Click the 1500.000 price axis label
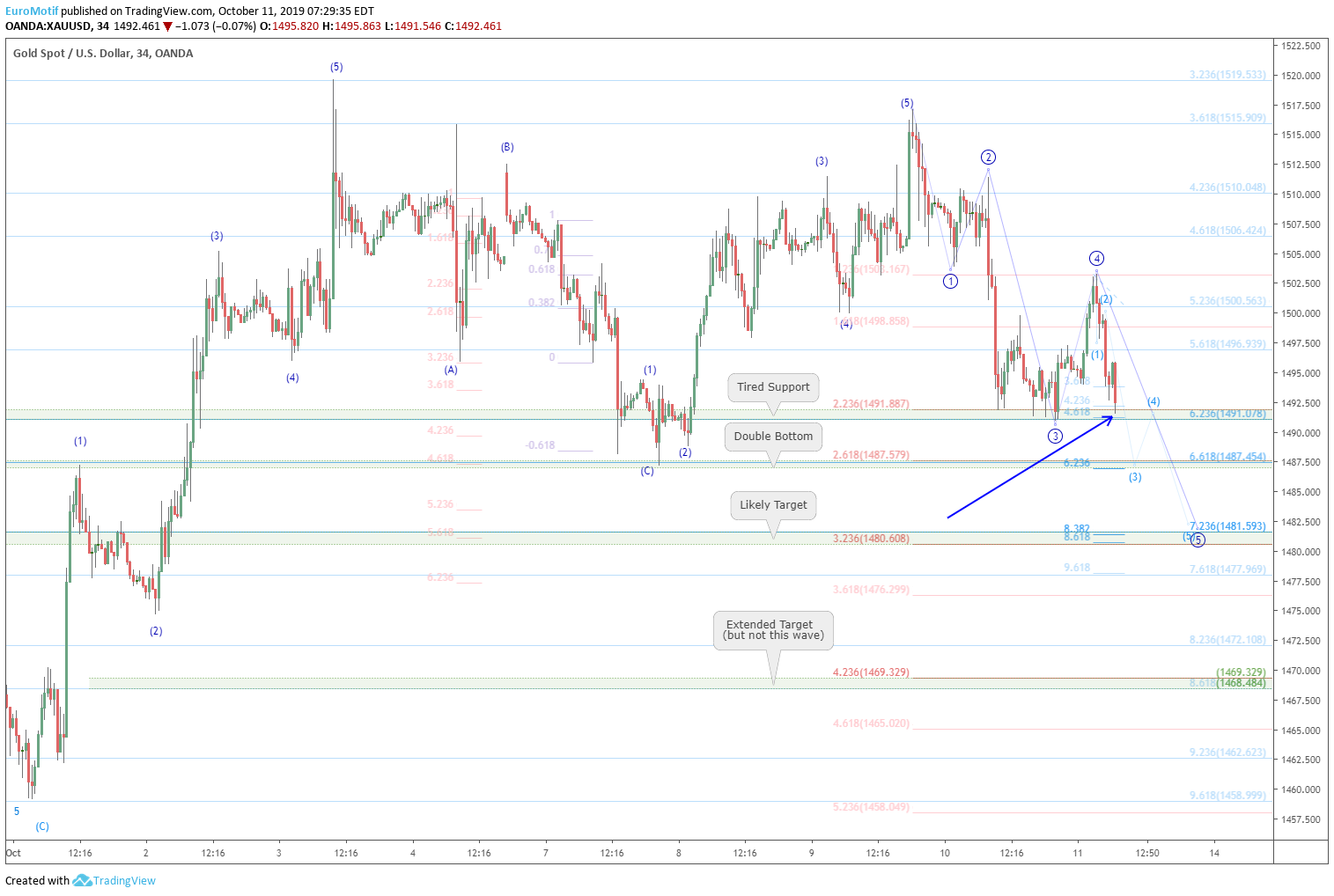 [1301, 313]
